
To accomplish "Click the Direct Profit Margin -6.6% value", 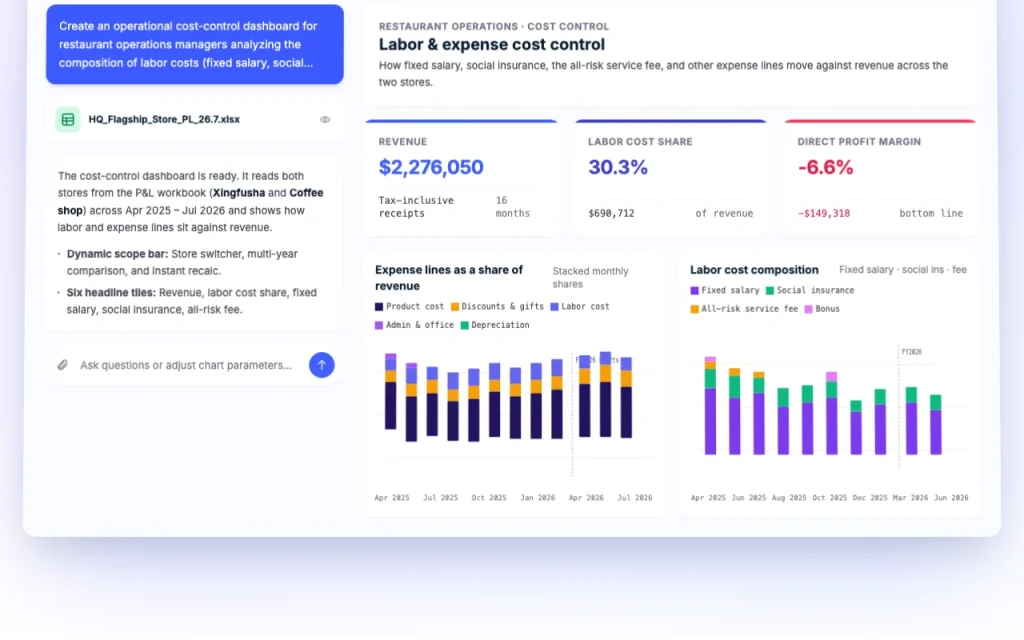I will coord(825,167).
